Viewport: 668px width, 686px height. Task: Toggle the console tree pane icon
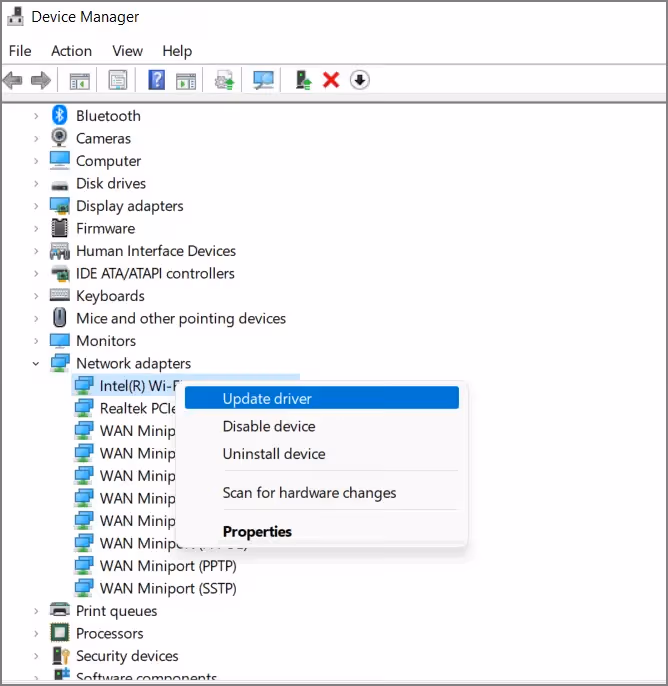coord(79,81)
